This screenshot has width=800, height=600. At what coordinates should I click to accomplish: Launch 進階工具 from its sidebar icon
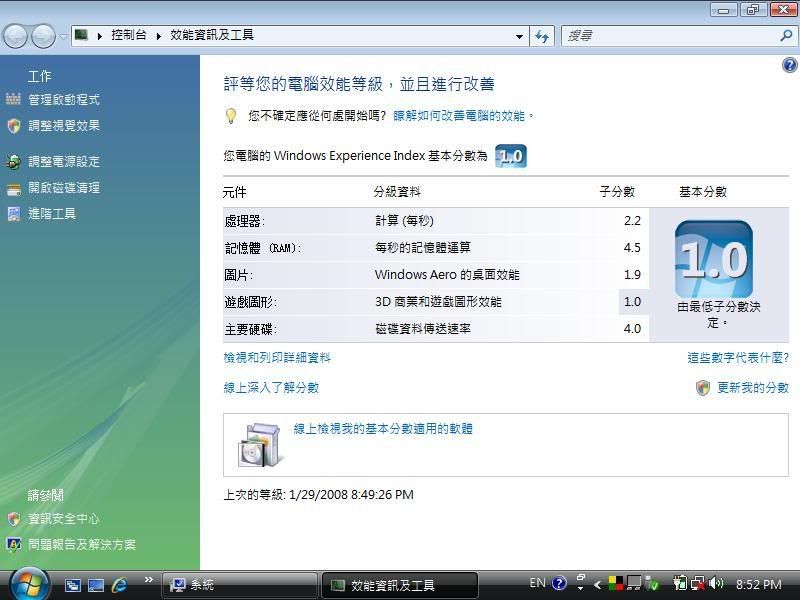pyautogui.click(x=13, y=212)
